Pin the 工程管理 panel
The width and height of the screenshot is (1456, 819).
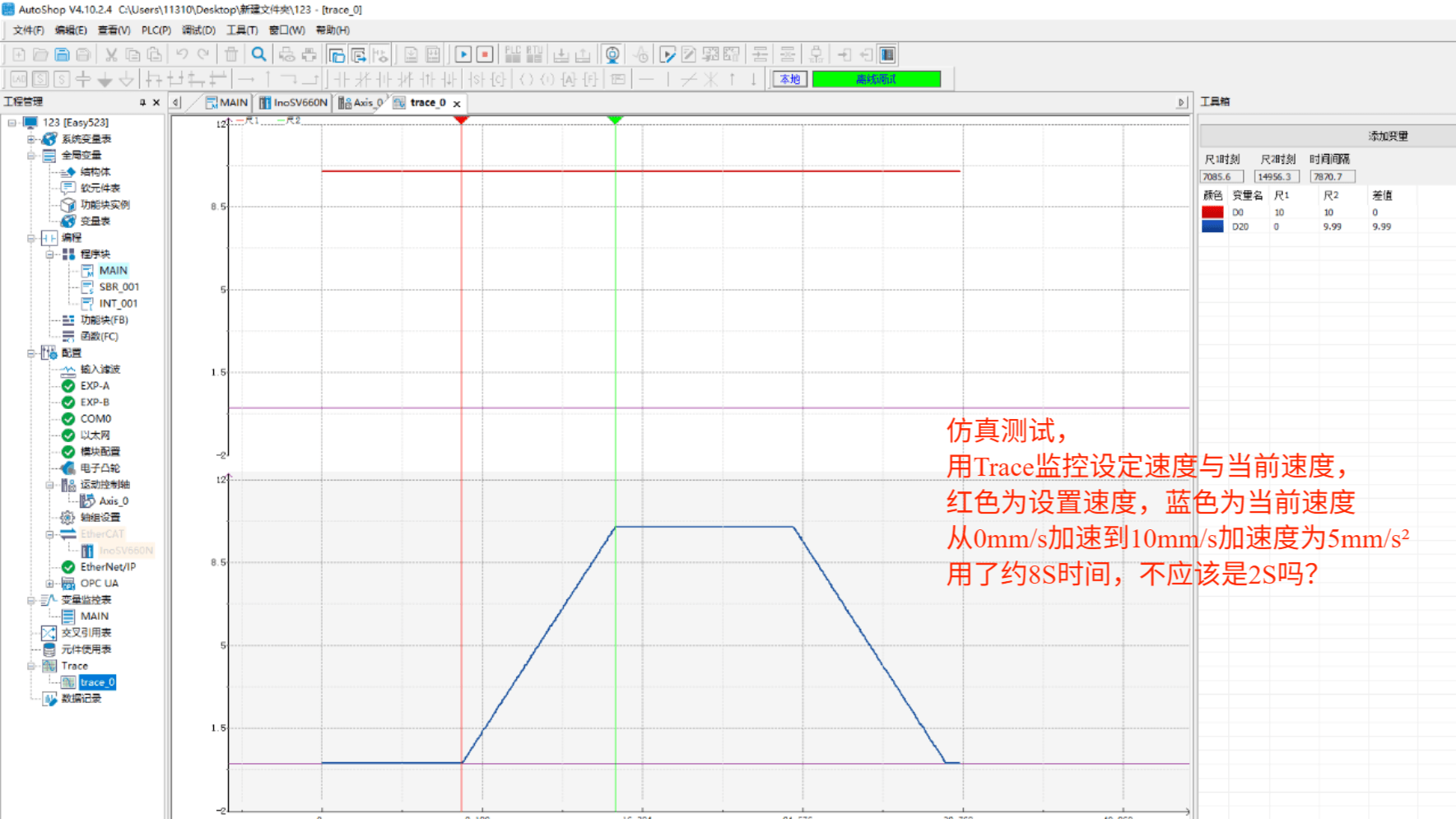point(142,102)
